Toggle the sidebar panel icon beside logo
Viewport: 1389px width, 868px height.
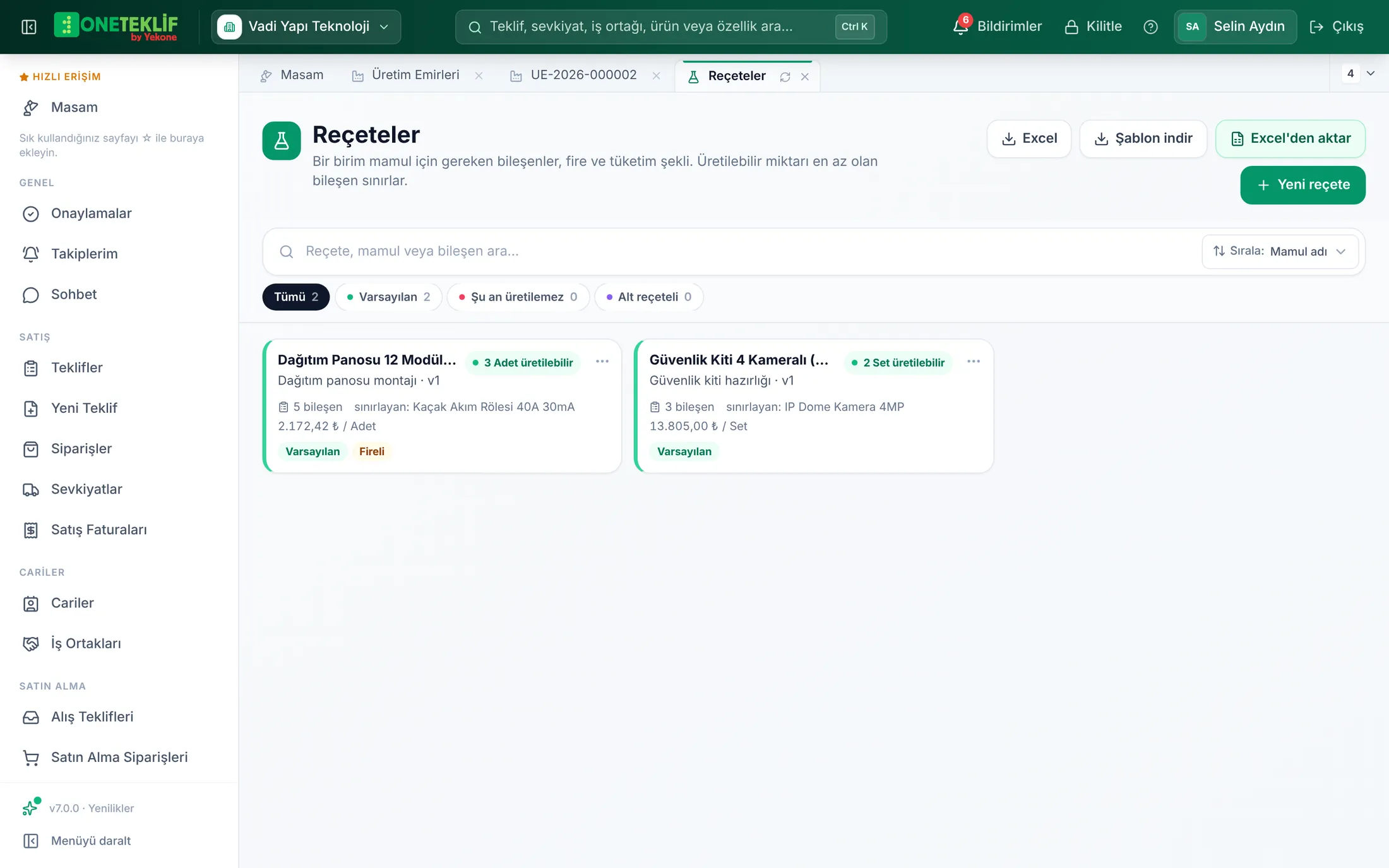point(29,27)
